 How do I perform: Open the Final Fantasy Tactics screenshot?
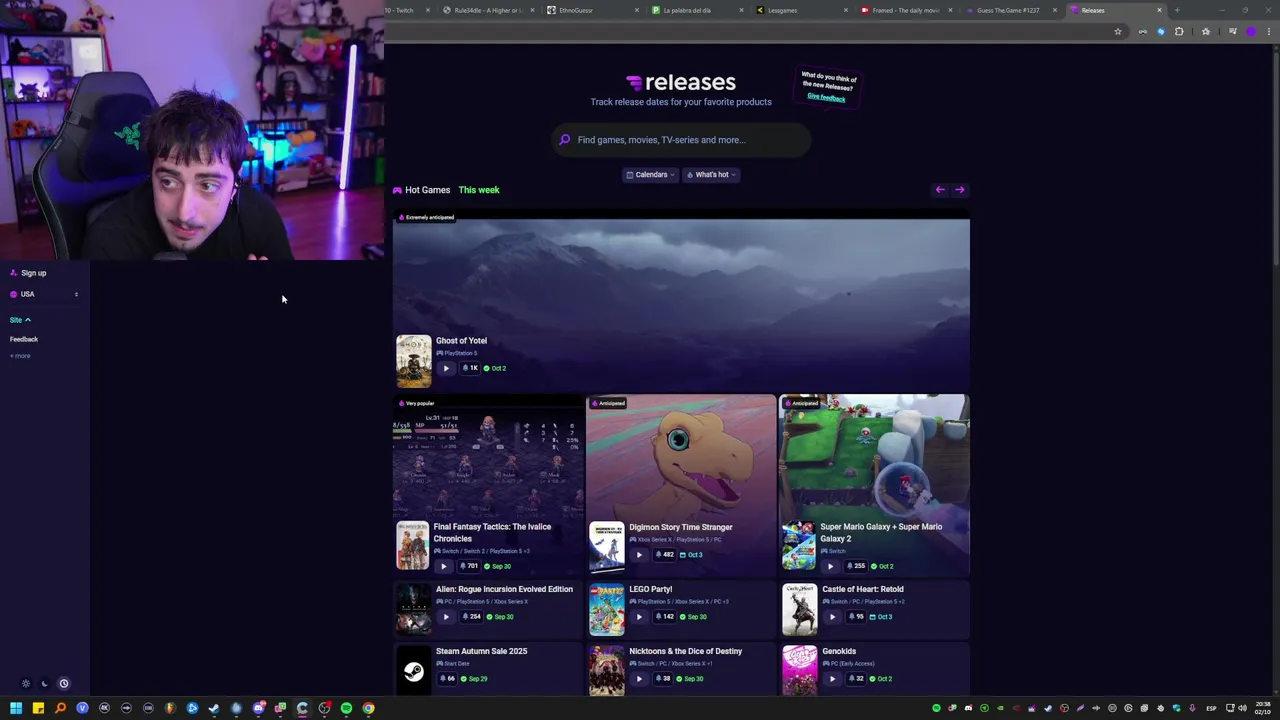(488, 456)
